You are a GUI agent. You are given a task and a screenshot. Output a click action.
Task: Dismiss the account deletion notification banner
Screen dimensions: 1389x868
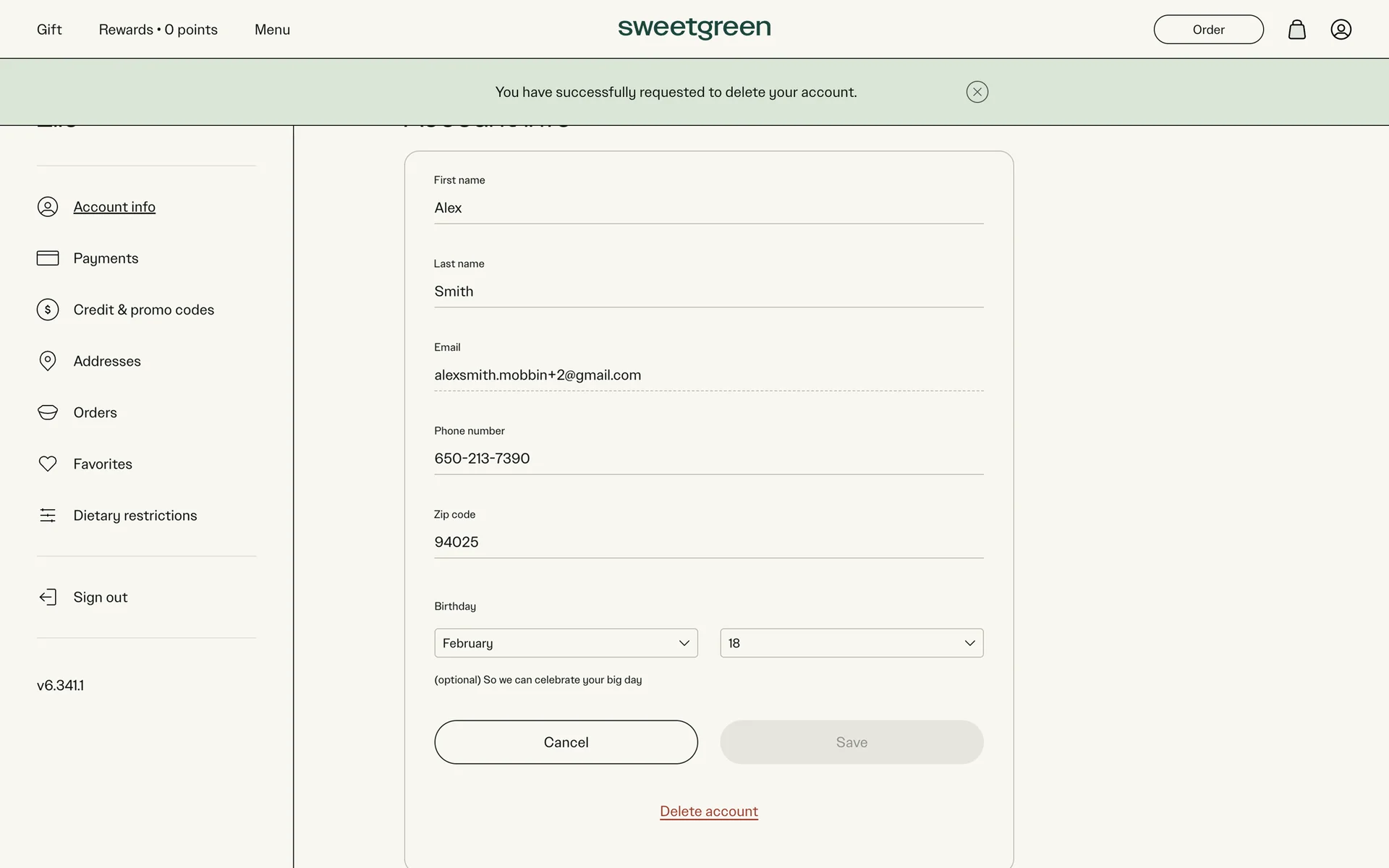(977, 92)
